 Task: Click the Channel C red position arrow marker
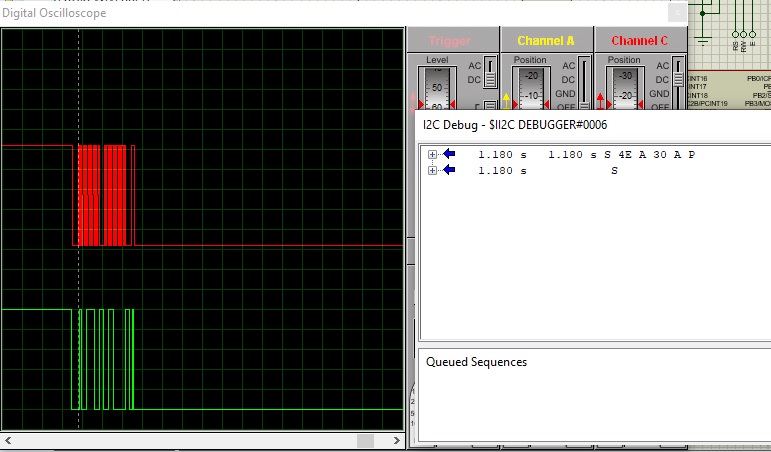tap(602, 100)
